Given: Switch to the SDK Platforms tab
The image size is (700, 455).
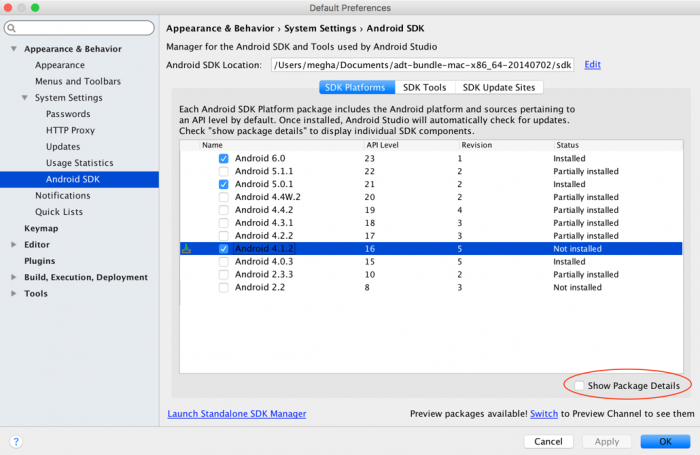Looking at the screenshot, I should click(x=357, y=88).
